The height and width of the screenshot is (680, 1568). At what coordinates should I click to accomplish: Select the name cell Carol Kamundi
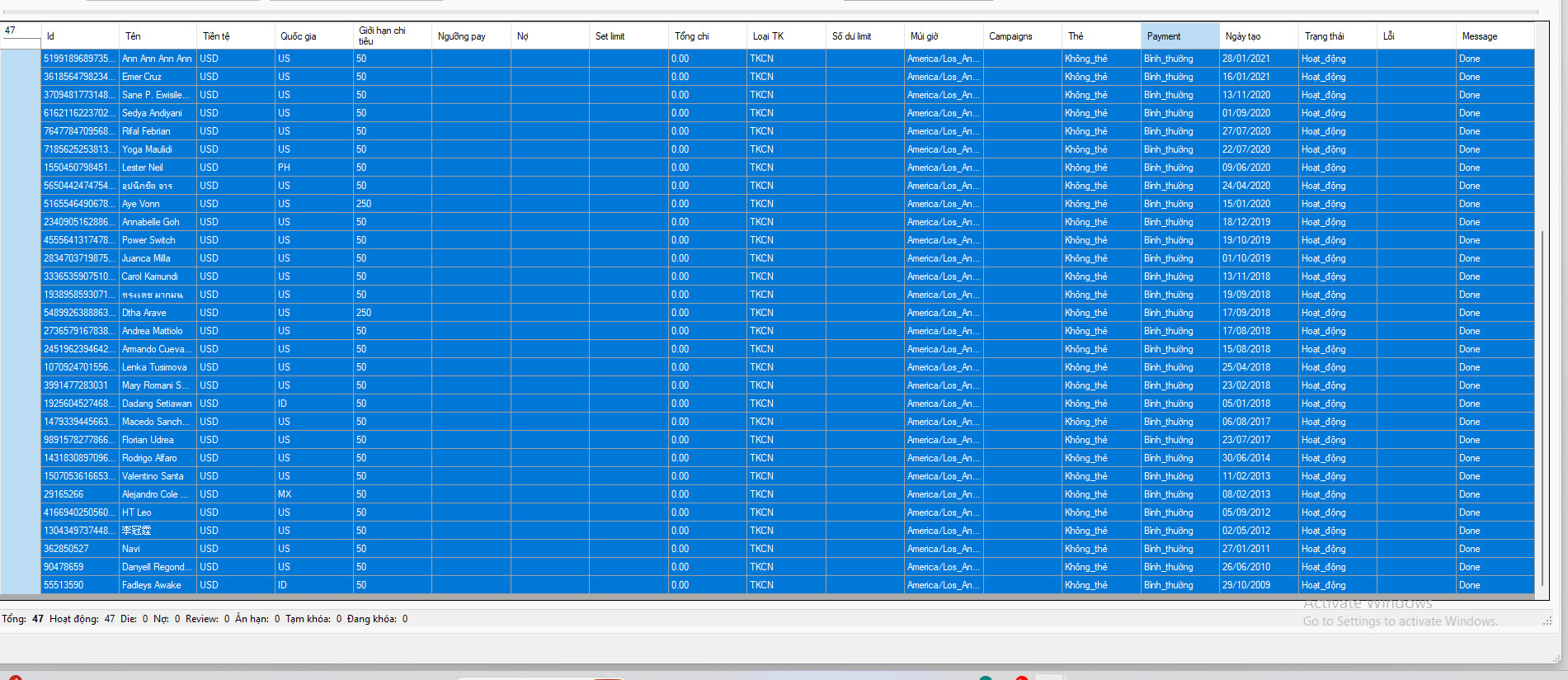(158, 276)
